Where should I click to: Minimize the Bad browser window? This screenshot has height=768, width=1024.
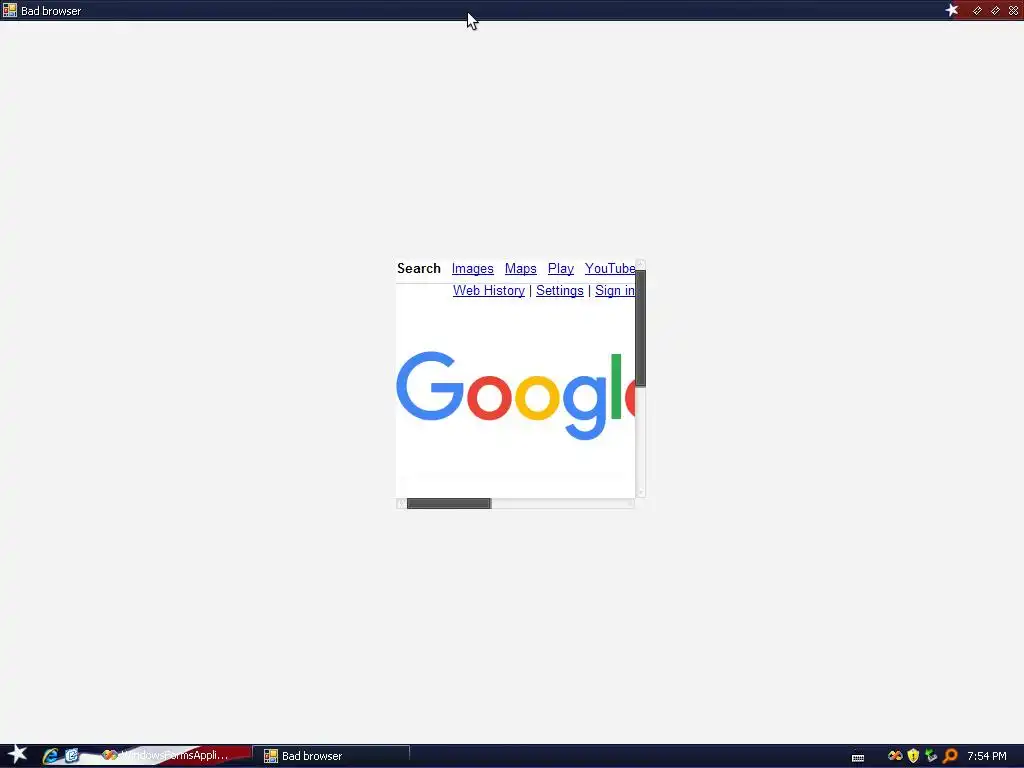click(x=978, y=10)
